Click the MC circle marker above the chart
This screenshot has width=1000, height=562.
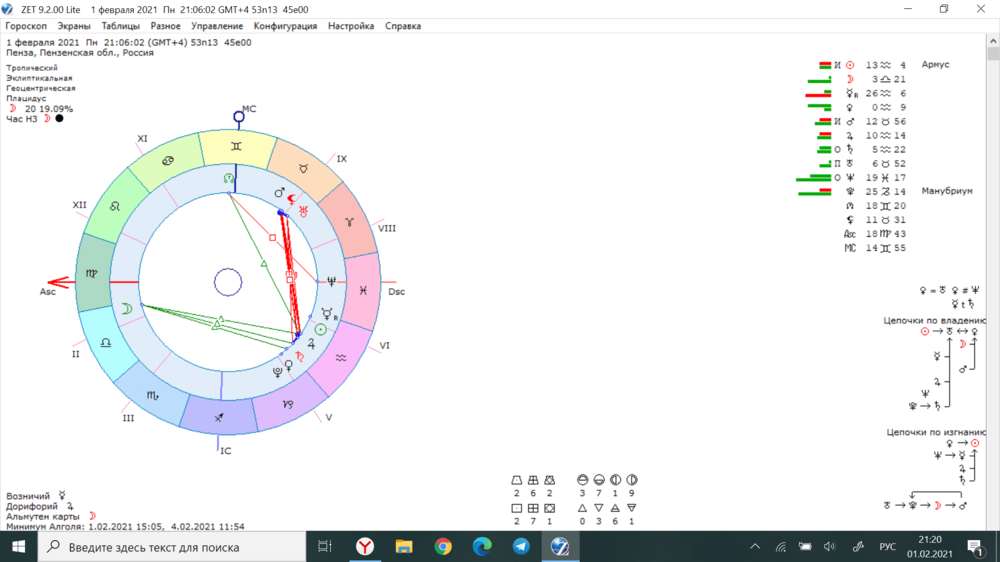tap(239, 117)
